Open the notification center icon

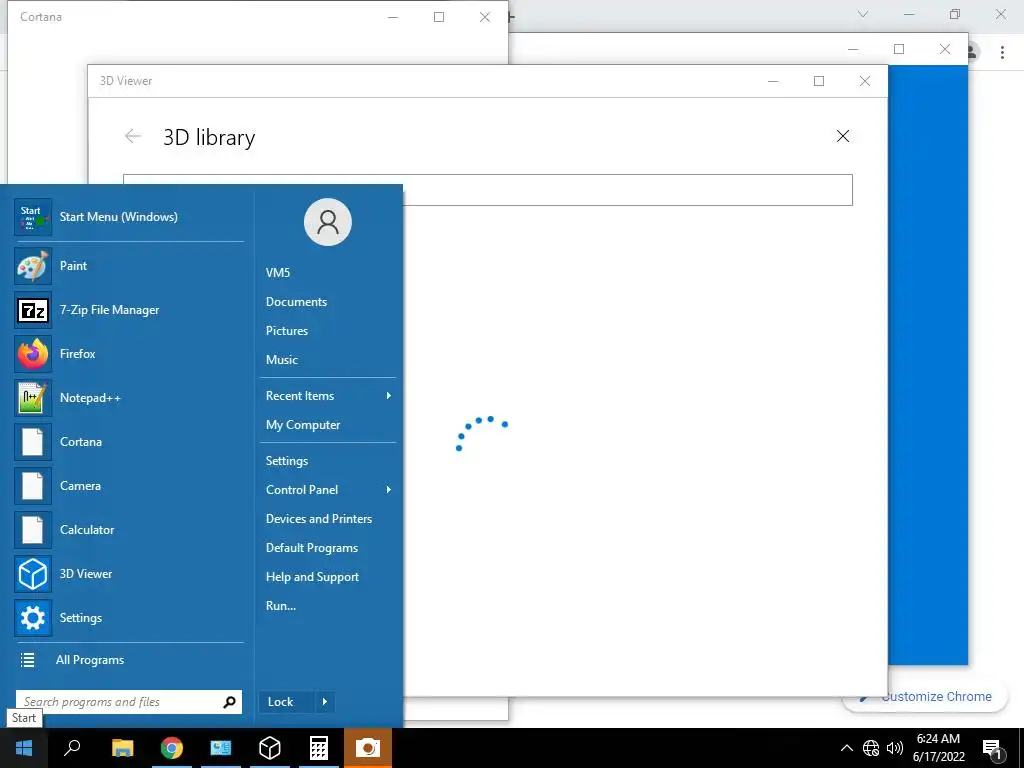coord(992,748)
